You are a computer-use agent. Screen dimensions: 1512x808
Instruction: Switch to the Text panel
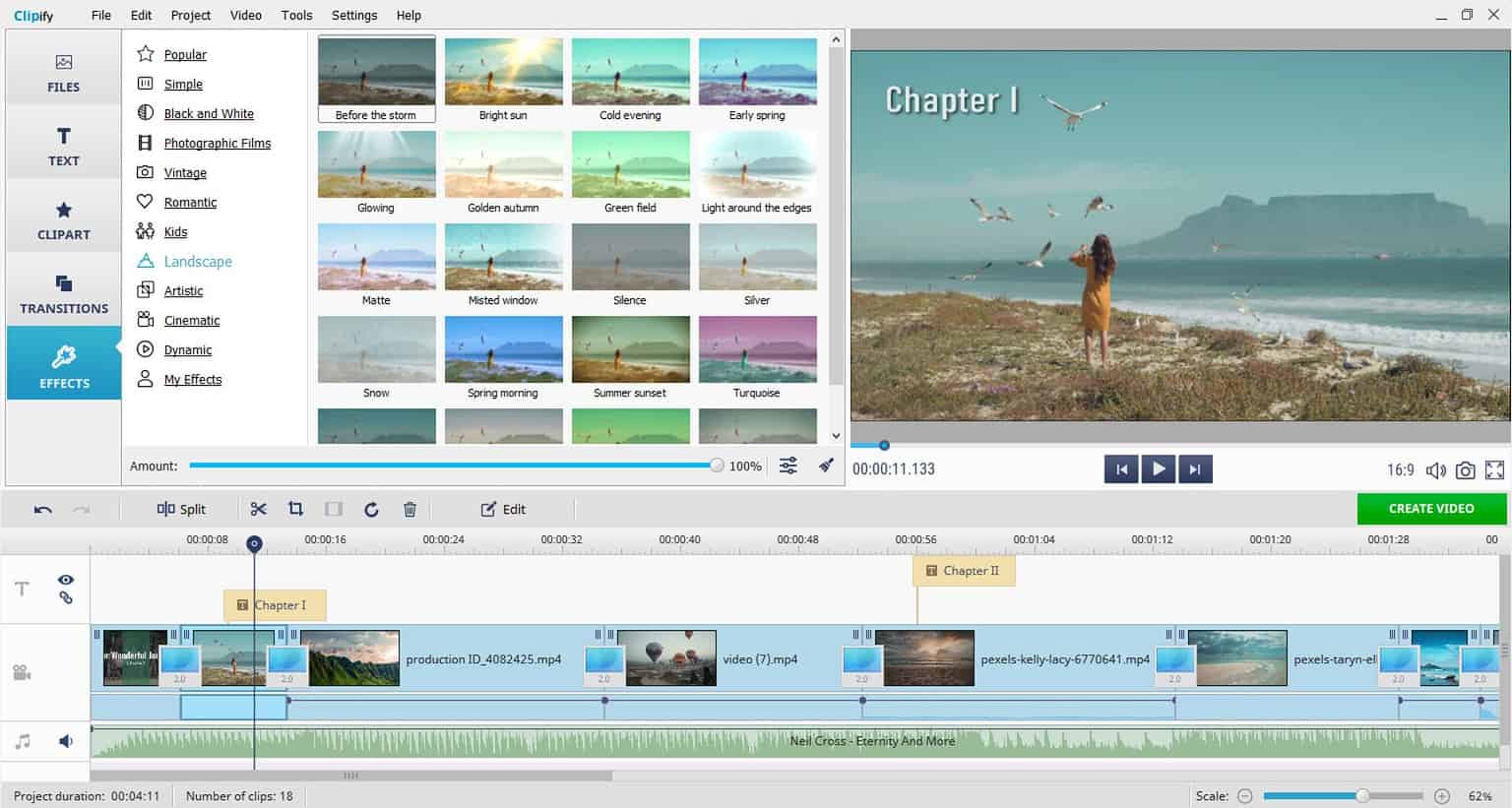click(63, 144)
